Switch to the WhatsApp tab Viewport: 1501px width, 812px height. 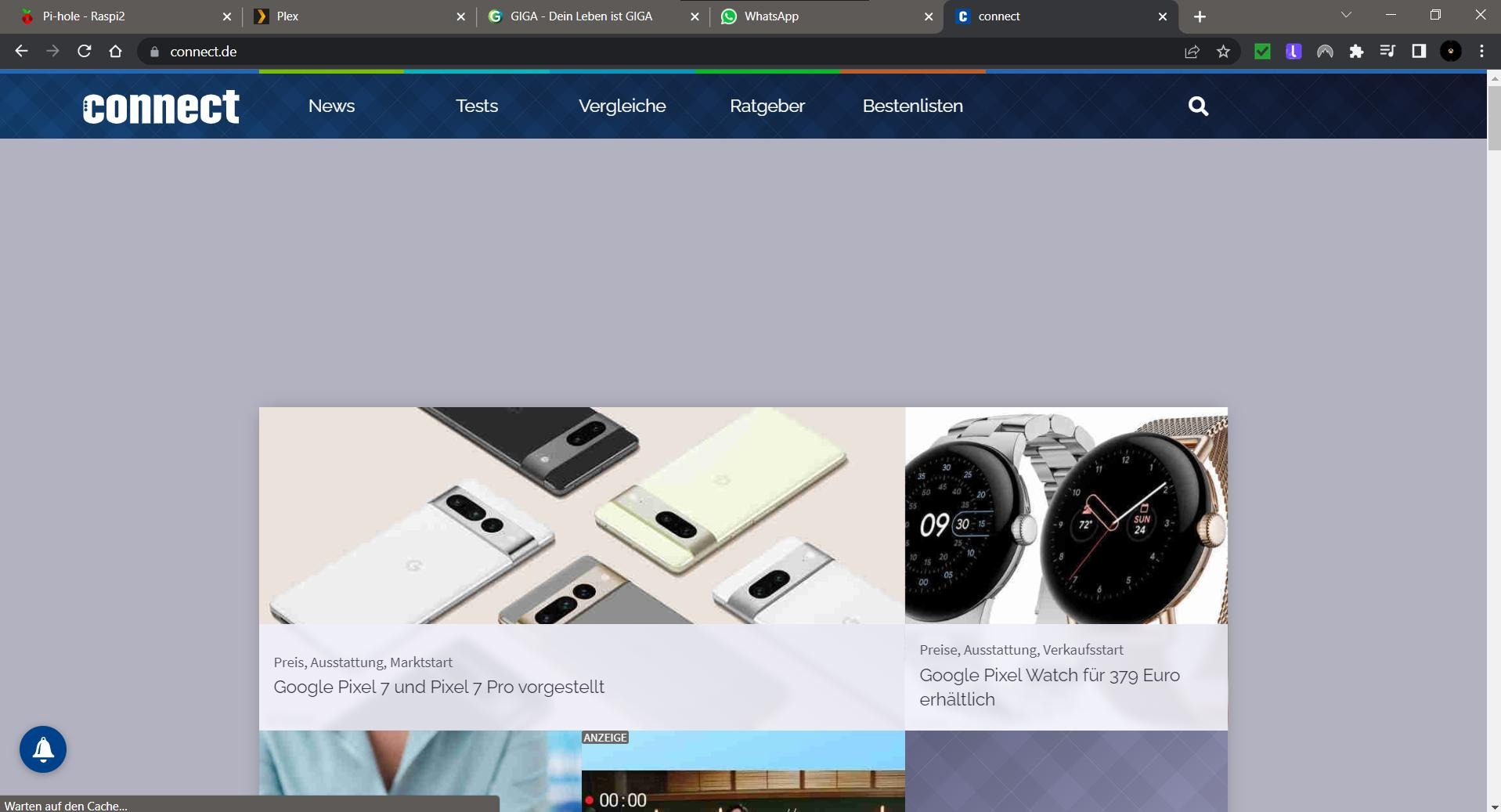tap(822, 16)
